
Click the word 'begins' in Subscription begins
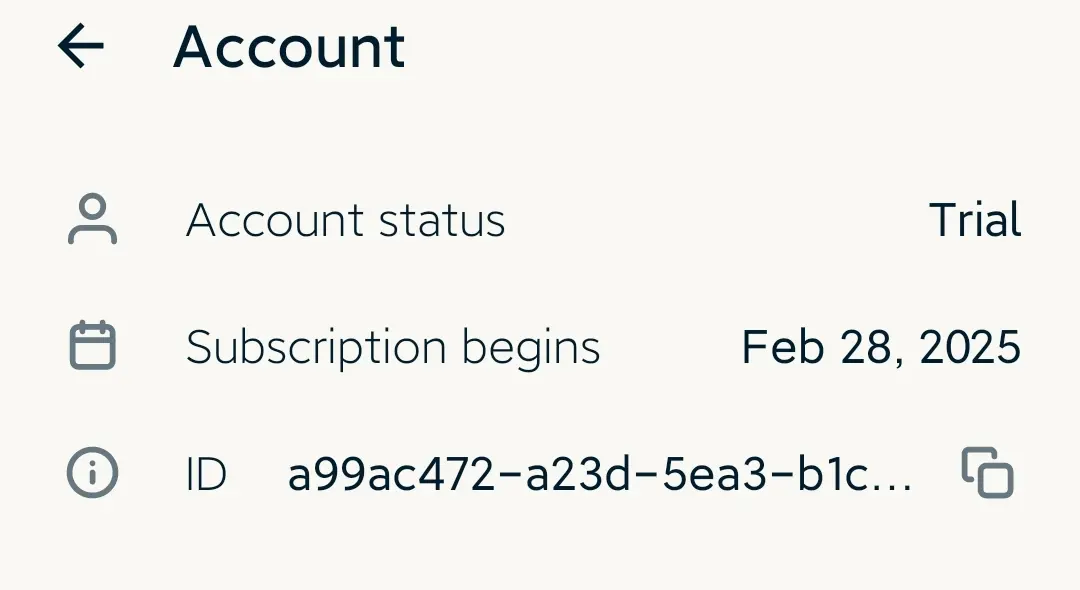pyautogui.click(x=531, y=349)
